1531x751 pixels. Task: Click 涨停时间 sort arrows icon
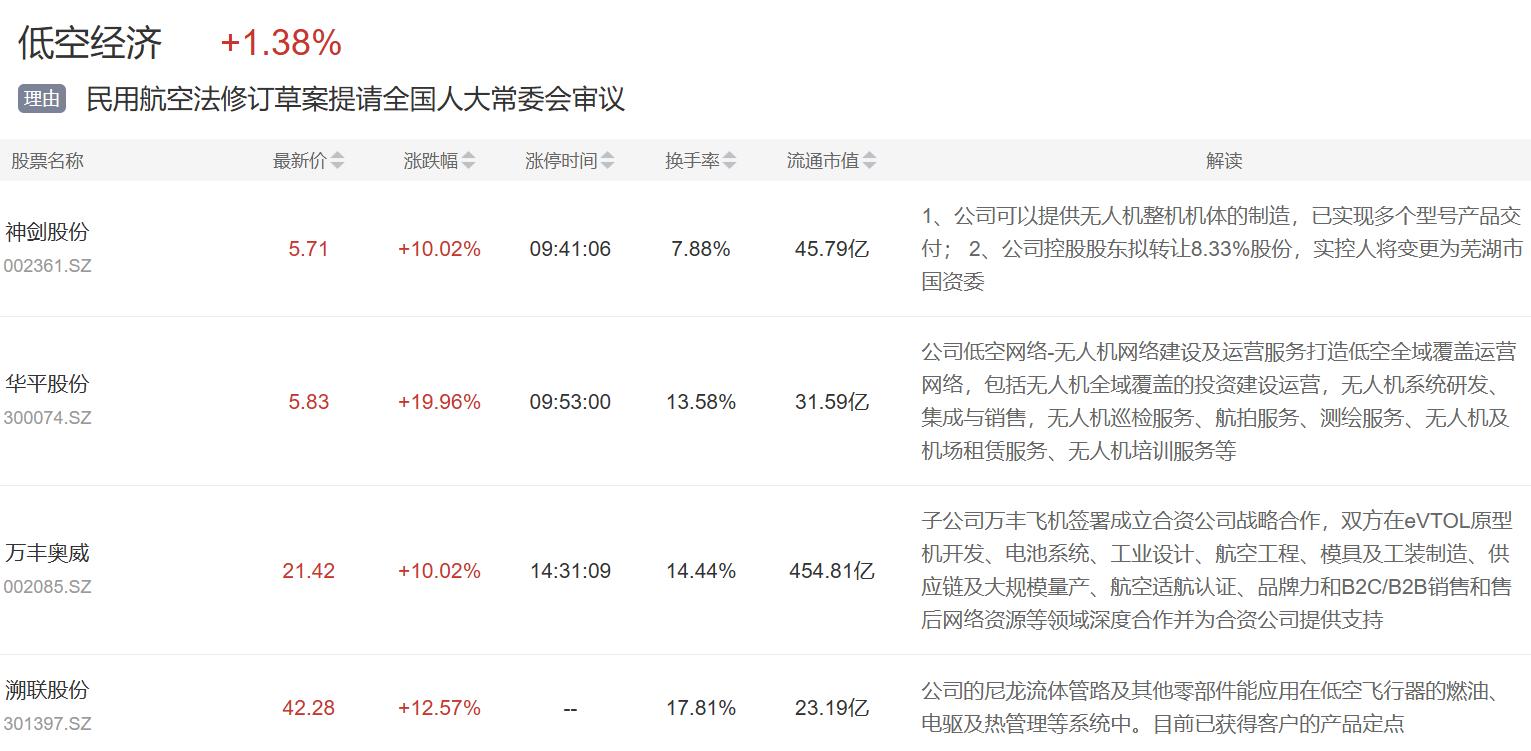[x=608, y=161]
